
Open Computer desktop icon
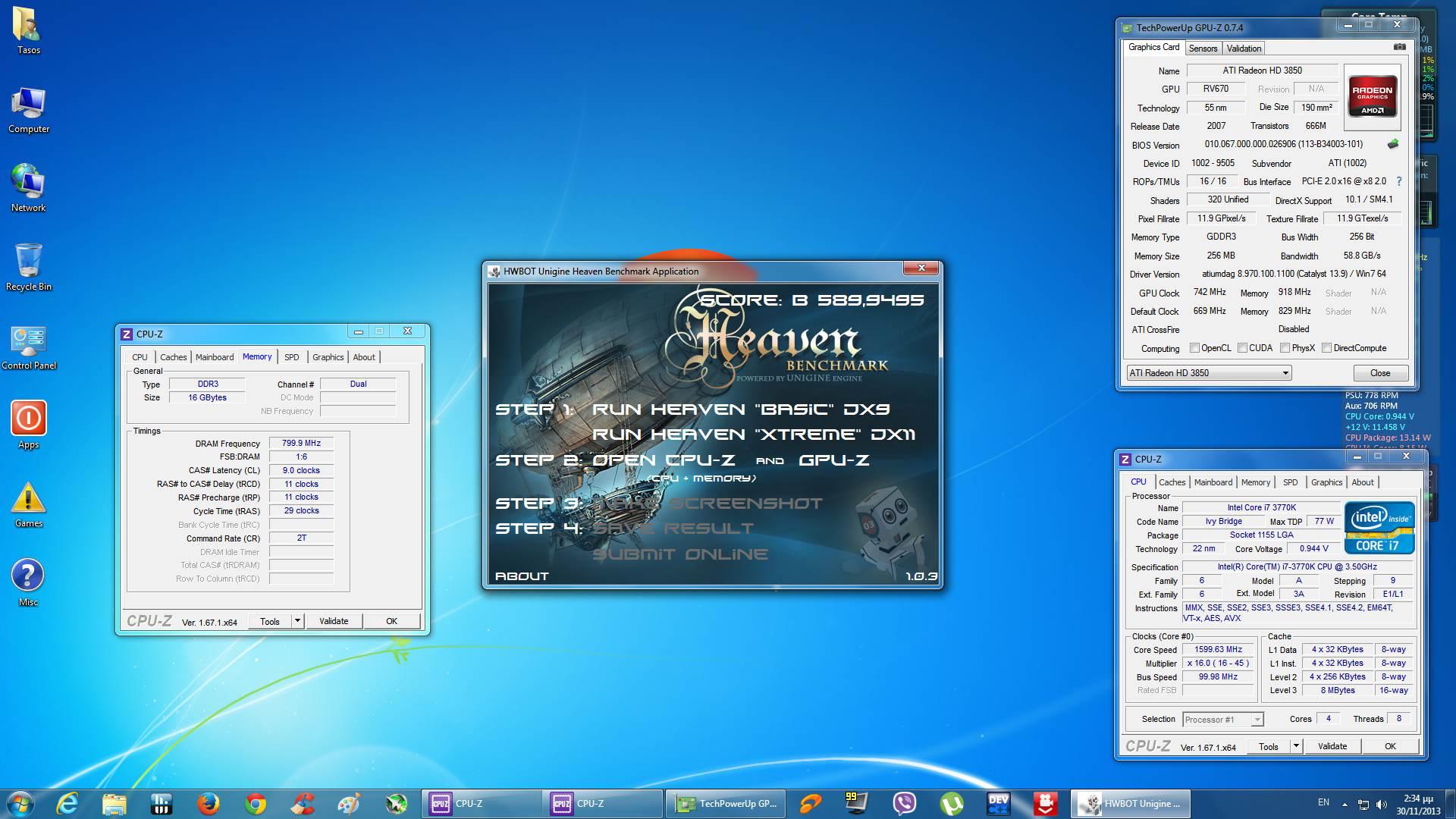pos(29,111)
